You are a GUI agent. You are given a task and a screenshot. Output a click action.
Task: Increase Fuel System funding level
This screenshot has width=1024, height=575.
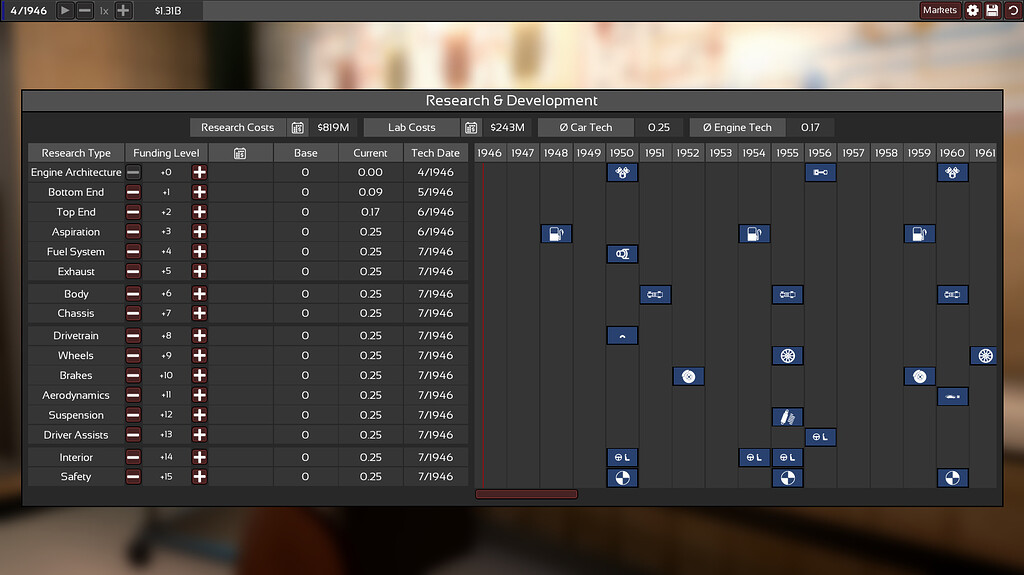(x=200, y=252)
